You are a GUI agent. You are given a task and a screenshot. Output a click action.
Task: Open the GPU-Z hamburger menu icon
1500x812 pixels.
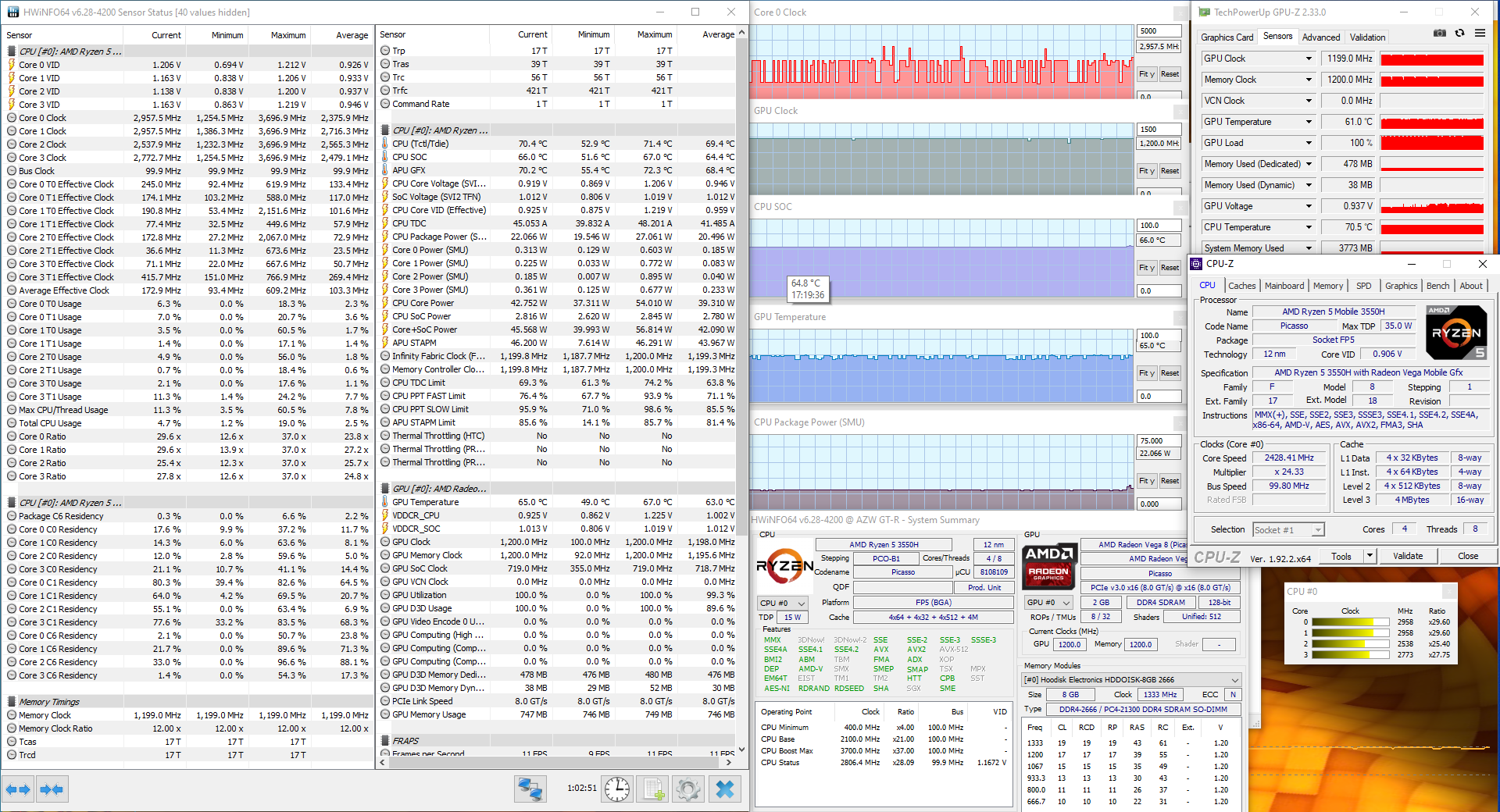tap(1480, 34)
